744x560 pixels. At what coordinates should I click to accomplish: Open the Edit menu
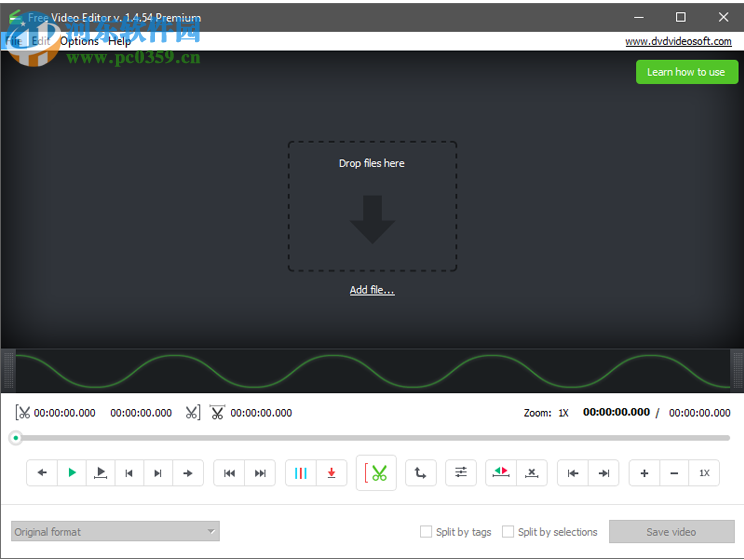point(41,41)
